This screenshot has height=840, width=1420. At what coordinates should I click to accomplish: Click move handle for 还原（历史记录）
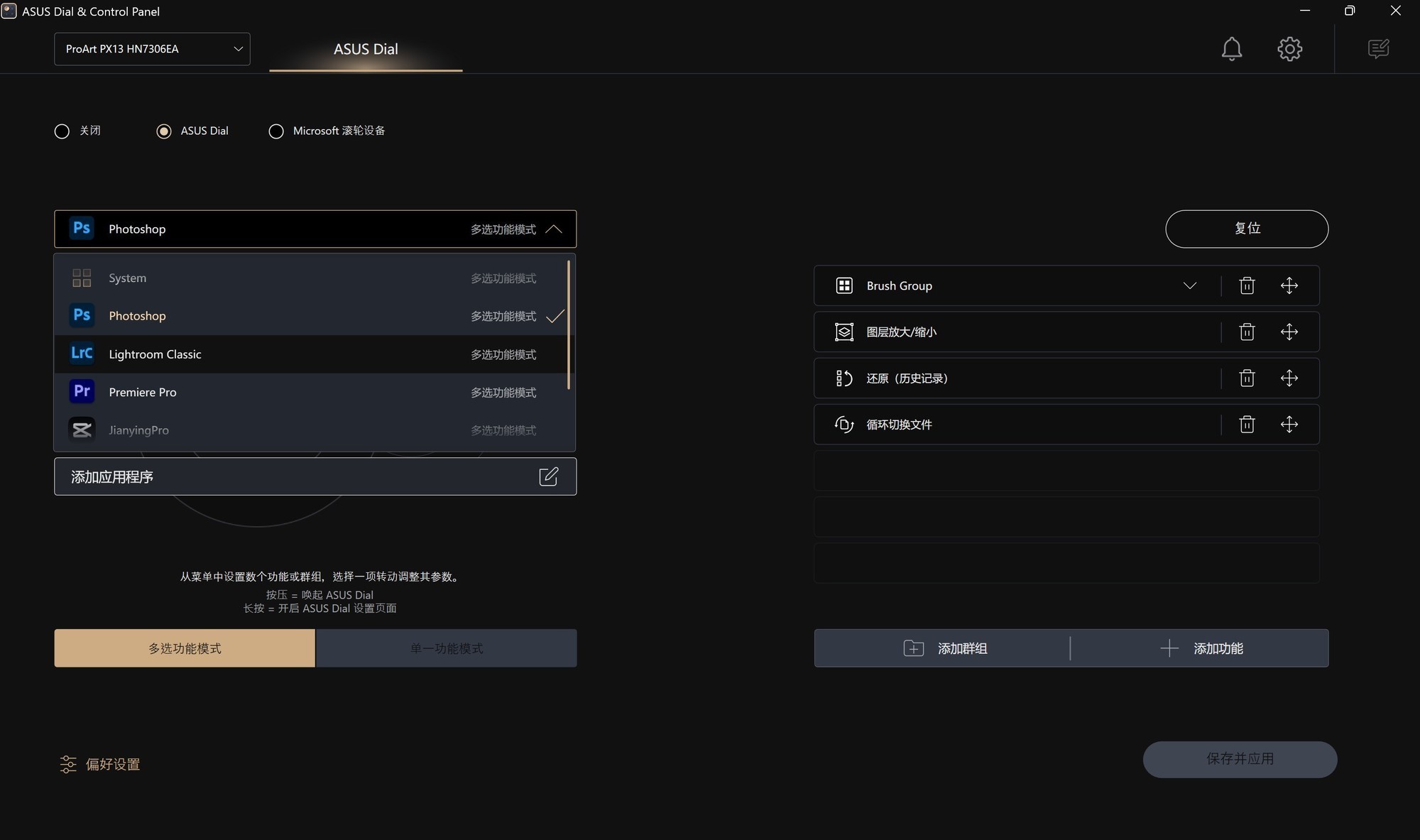[x=1289, y=378]
